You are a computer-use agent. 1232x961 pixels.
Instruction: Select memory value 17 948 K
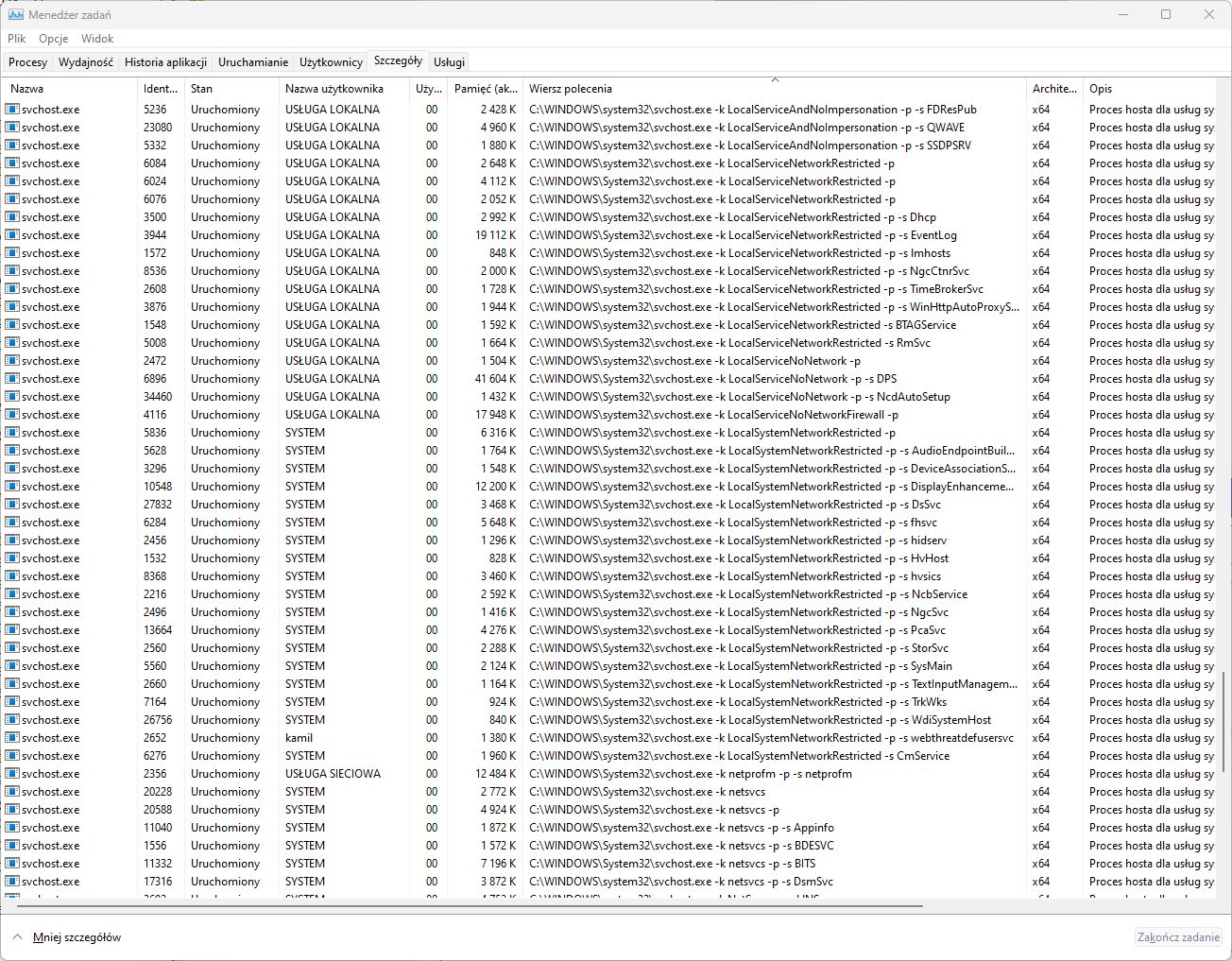click(496, 415)
